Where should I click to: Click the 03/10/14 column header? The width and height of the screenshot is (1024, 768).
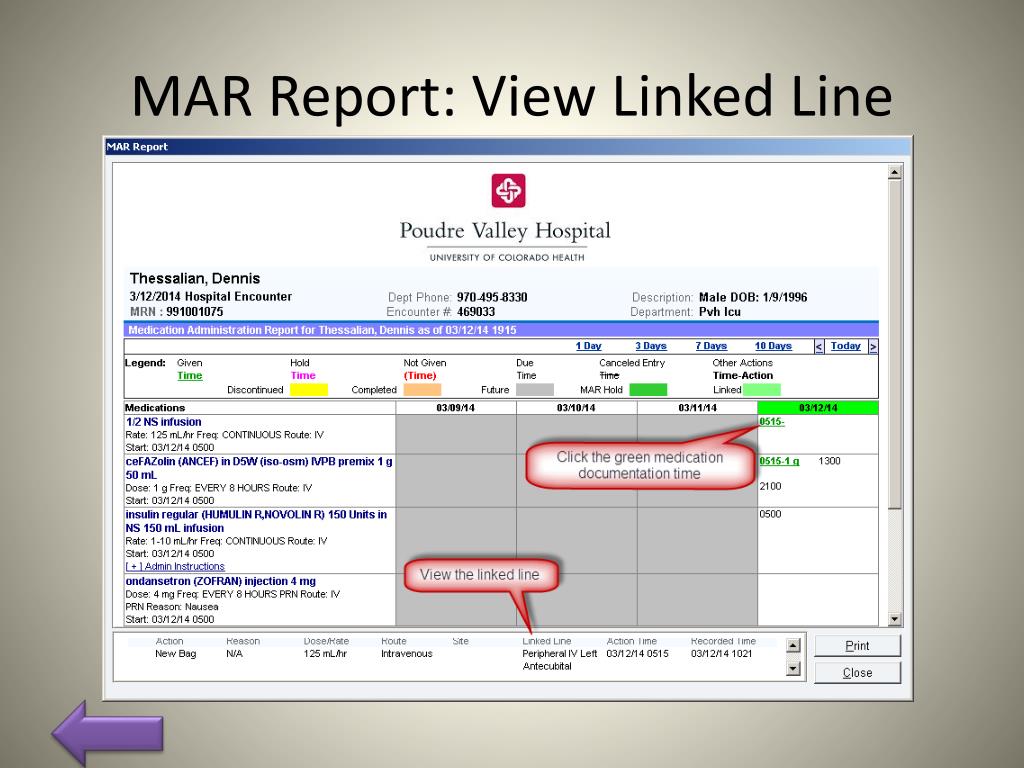coord(576,408)
